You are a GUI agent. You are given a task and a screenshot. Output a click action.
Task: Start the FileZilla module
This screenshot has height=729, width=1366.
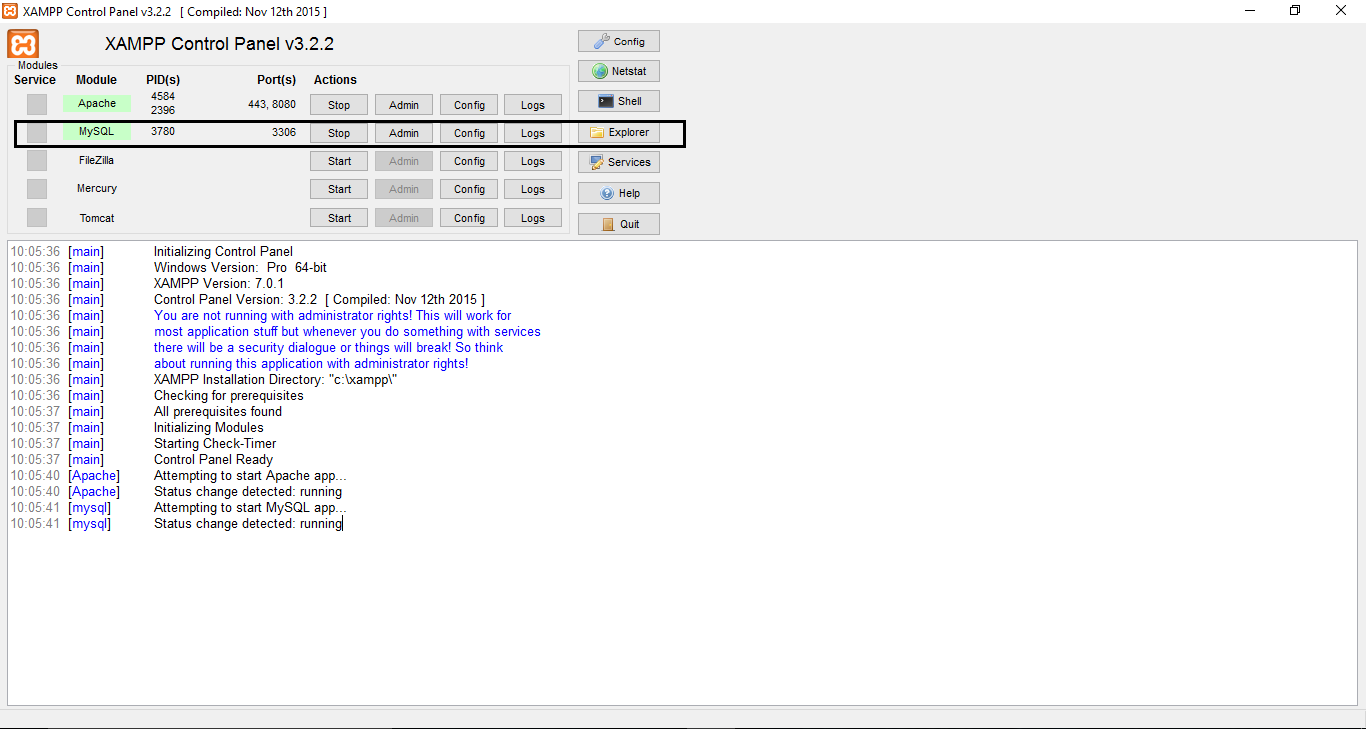click(x=339, y=161)
